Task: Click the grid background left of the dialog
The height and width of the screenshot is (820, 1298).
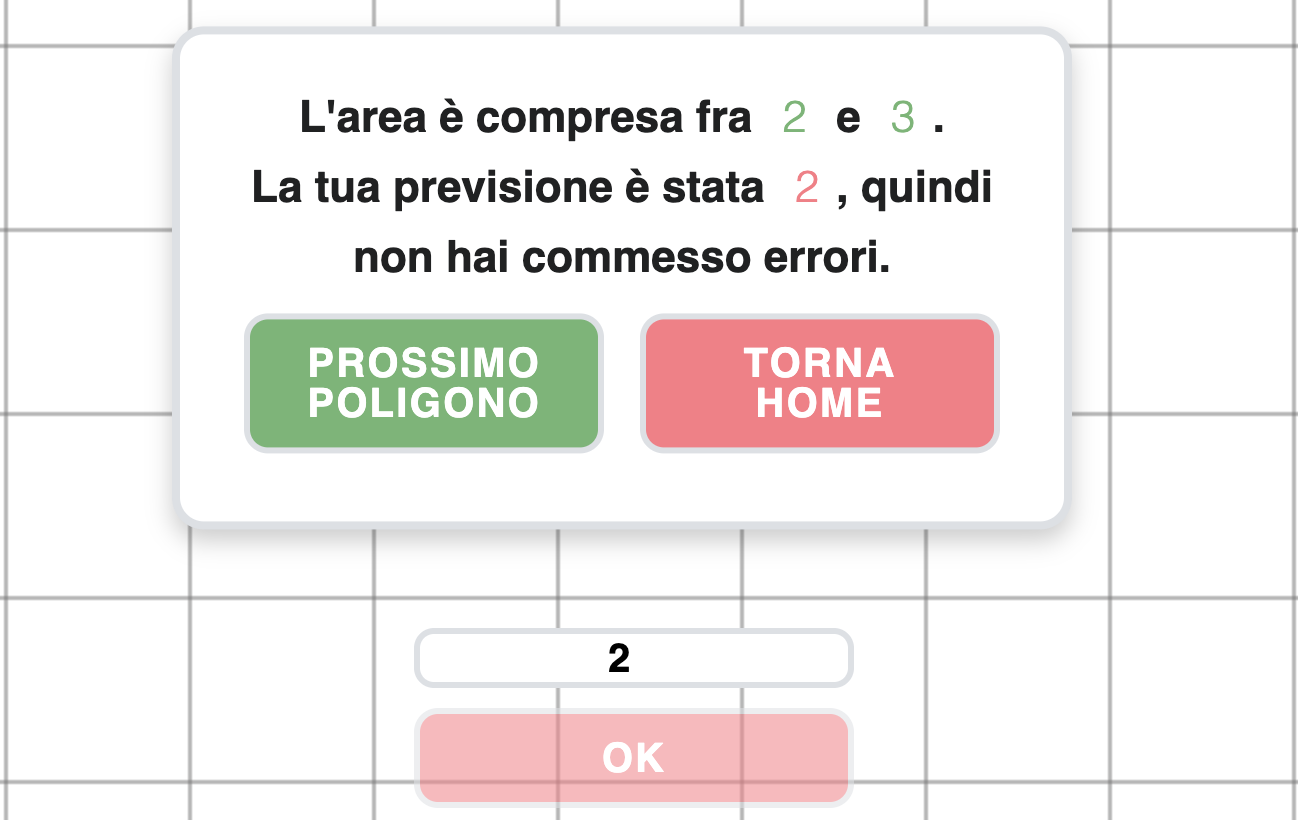Action: (x=90, y=320)
